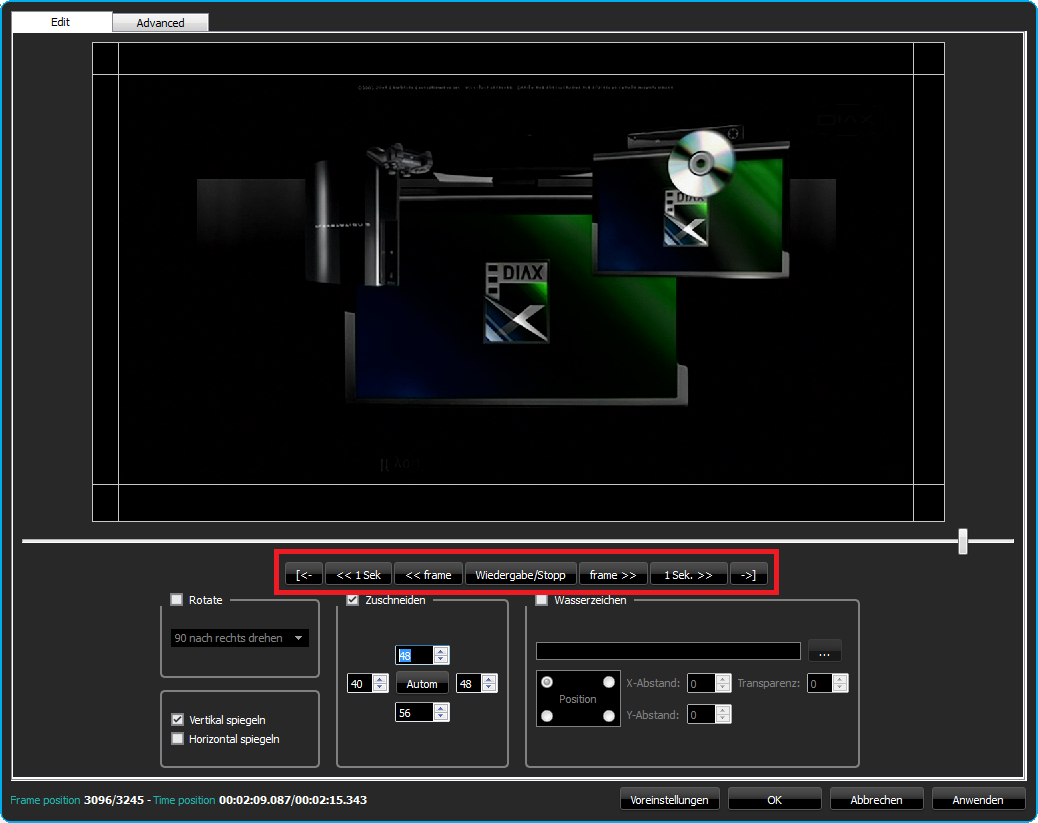Switch to the Advanced tab
This screenshot has height=823, width=1038.
[x=160, y=23]
